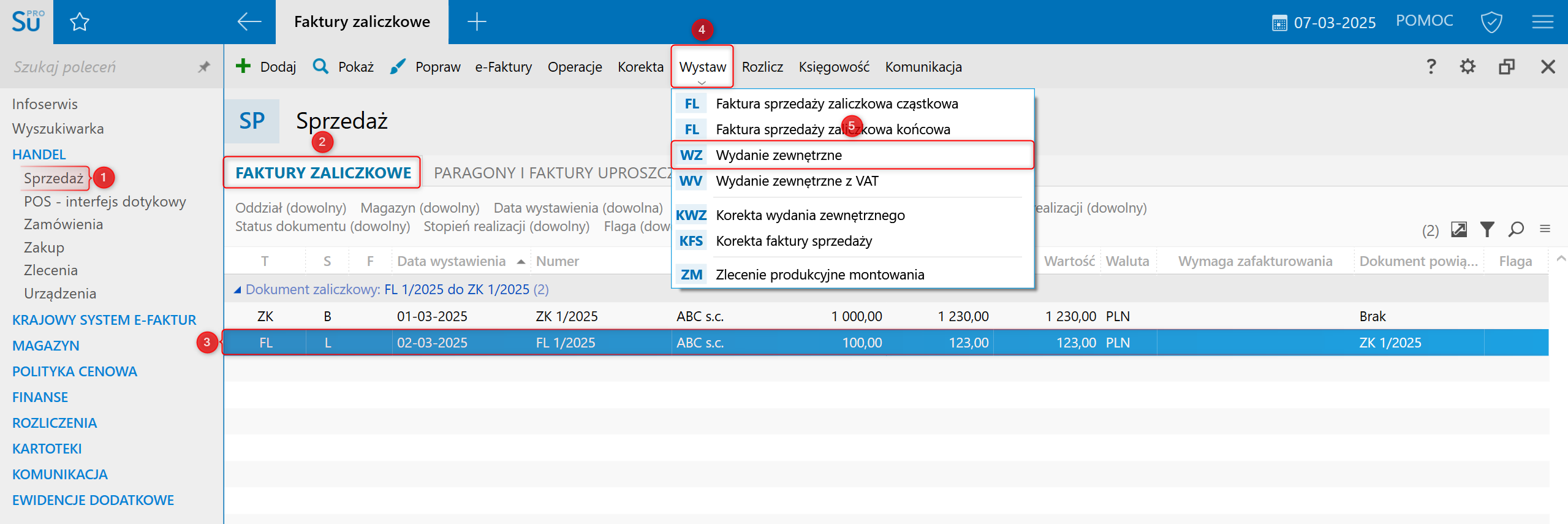Click the green plus Dodaj icon
The image size is (1568, 524).
click(243, 66)
